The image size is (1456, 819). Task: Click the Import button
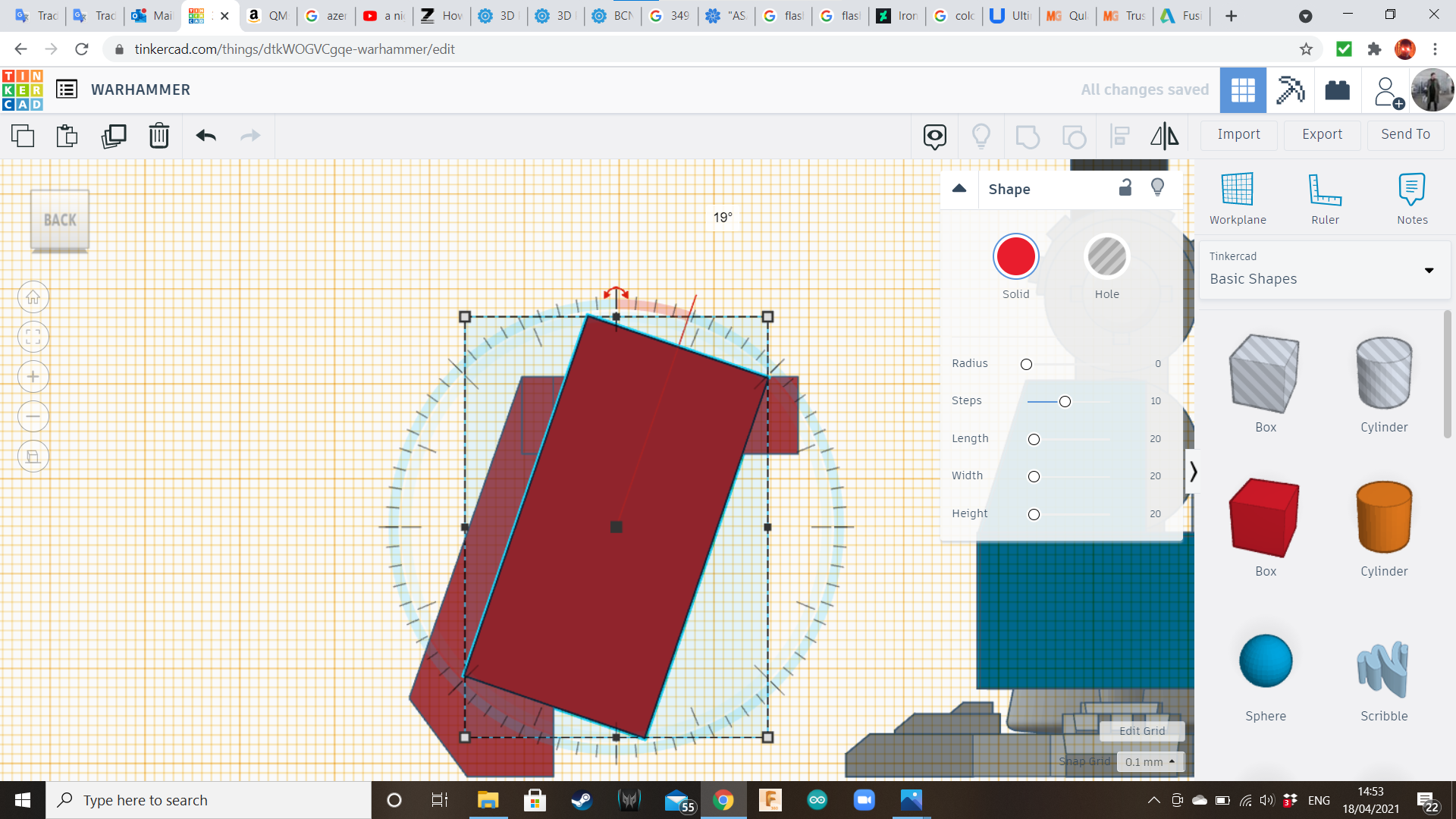coord(1238,134)
